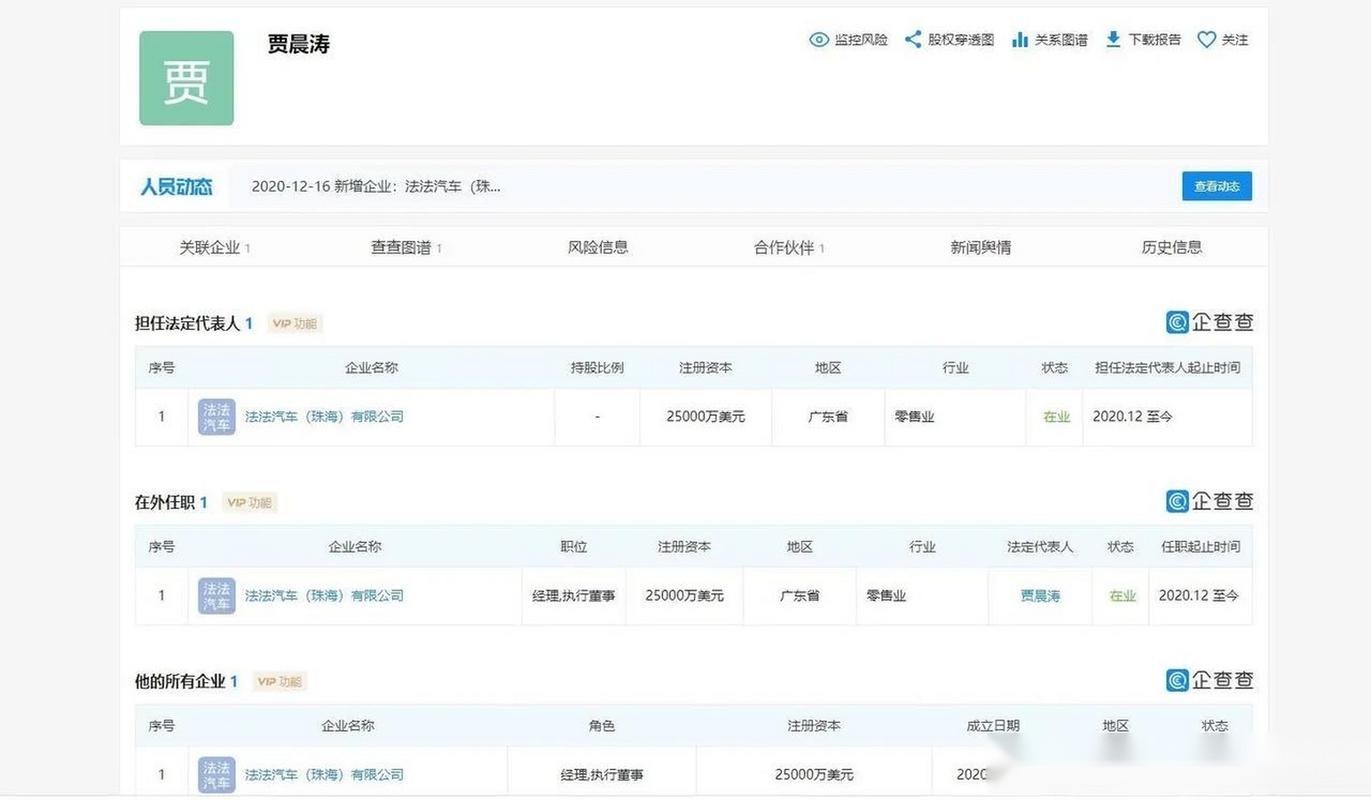Click the 新闻舆情 navigation item
The width and height of the screenshot is (1371, 800).
[981, 247]
